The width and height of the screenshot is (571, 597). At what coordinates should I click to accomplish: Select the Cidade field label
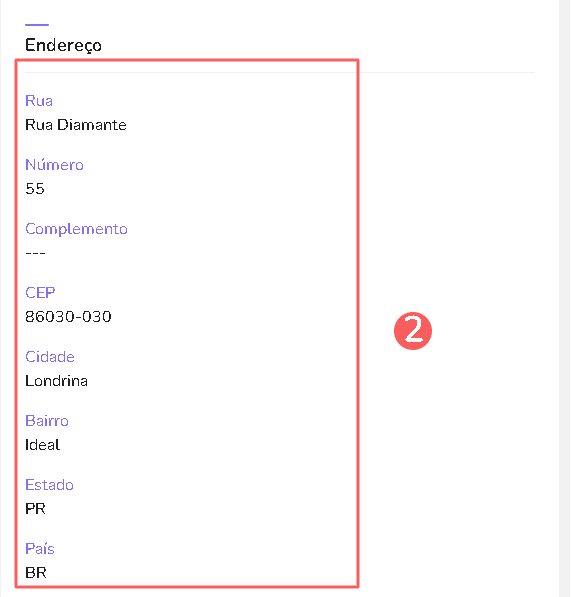click(x=50, y=357)
